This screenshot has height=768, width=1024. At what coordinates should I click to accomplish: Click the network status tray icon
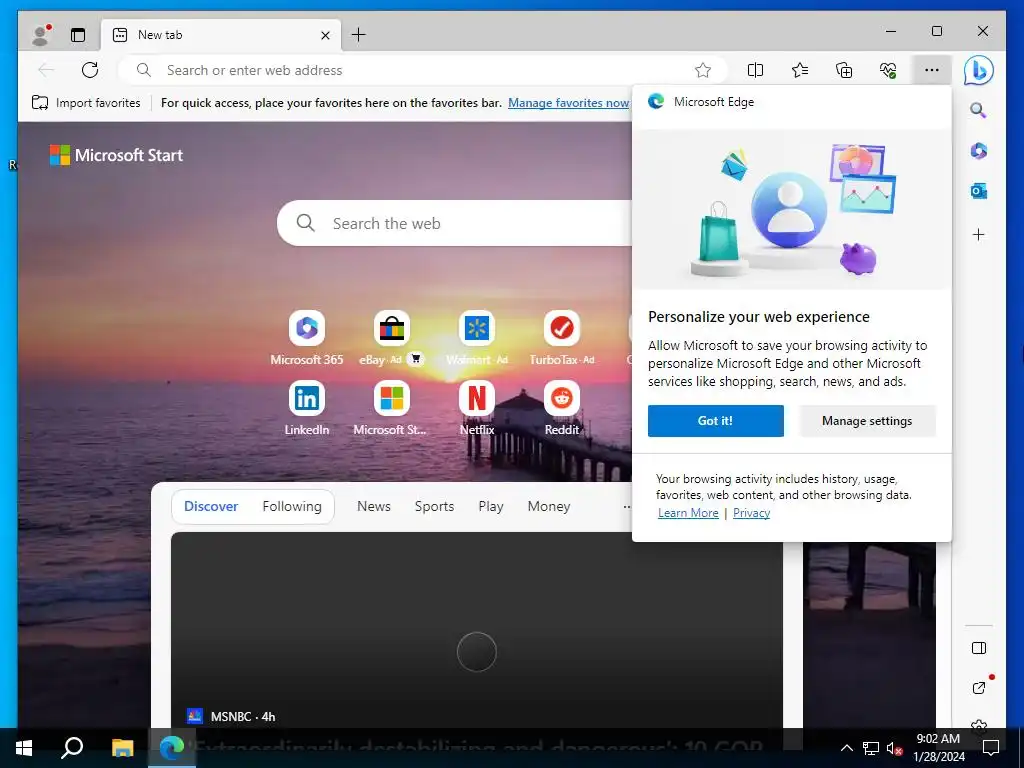[x=871, y=748]
